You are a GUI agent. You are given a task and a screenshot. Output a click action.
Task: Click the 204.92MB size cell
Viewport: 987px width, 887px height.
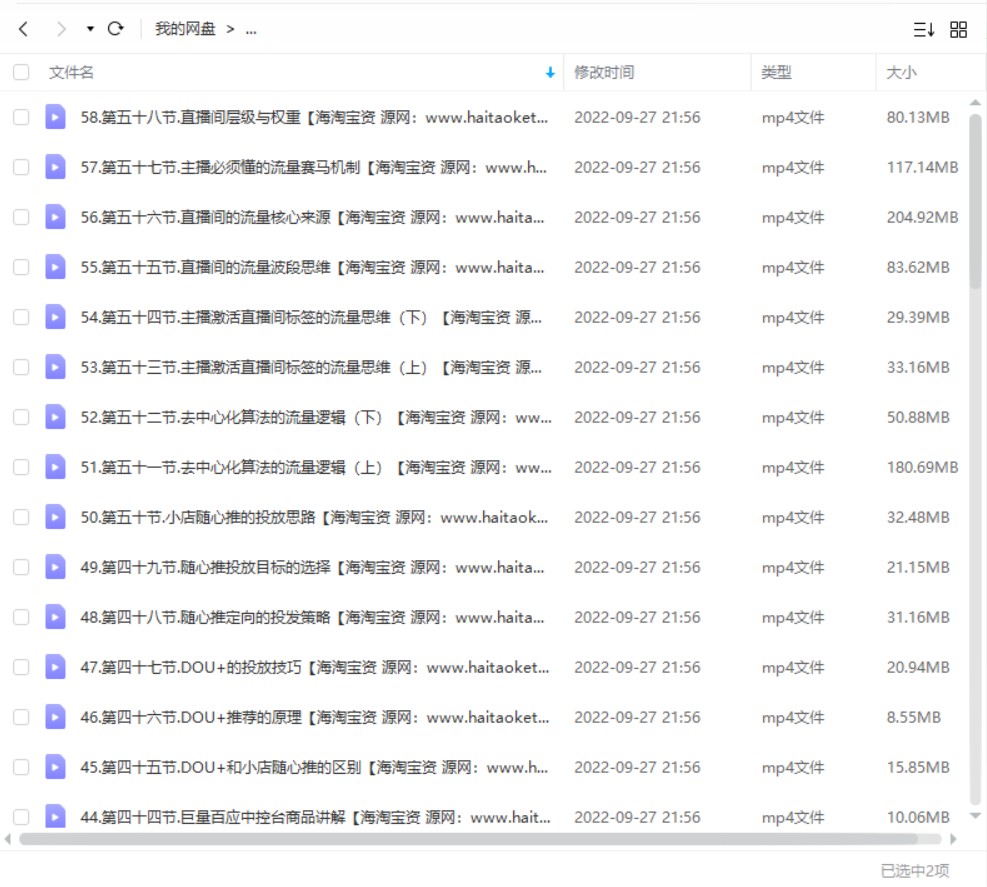click(x=922, y=217)
